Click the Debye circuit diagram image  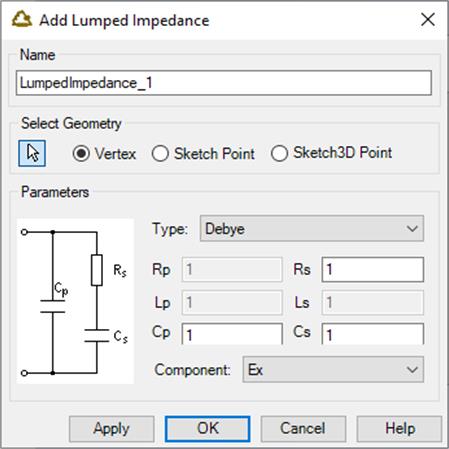75,301
